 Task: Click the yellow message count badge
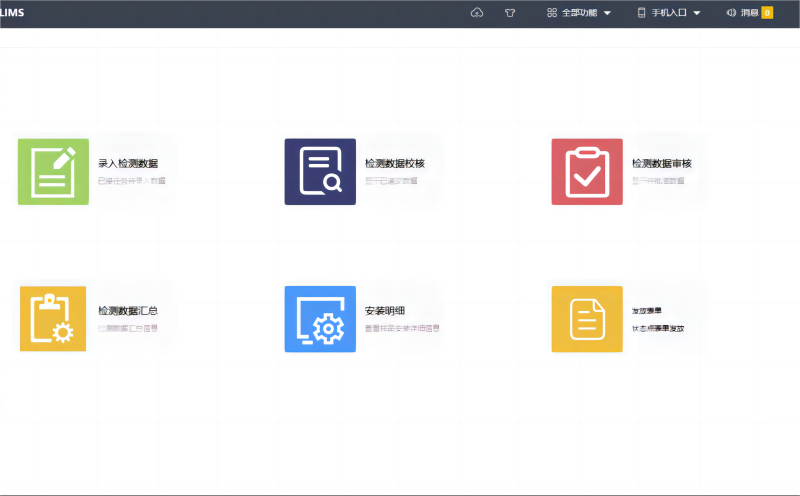(767, 13)
